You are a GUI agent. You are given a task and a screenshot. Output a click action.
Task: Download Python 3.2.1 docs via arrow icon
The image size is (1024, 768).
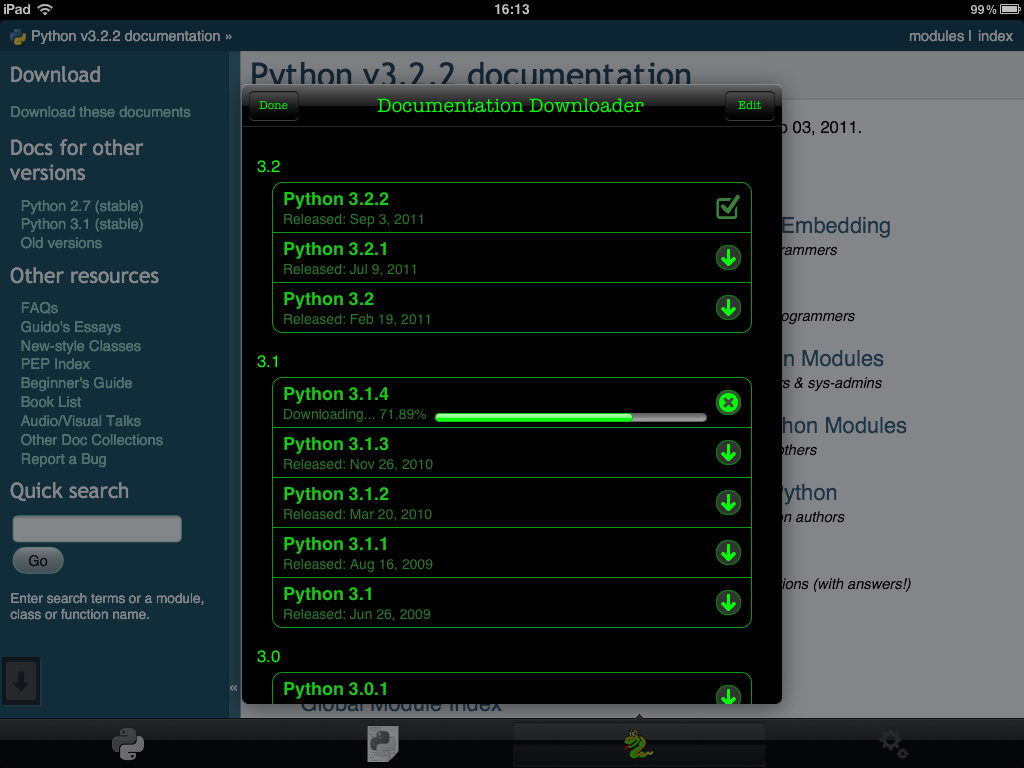pyautogui.click(x=728, y=258)
